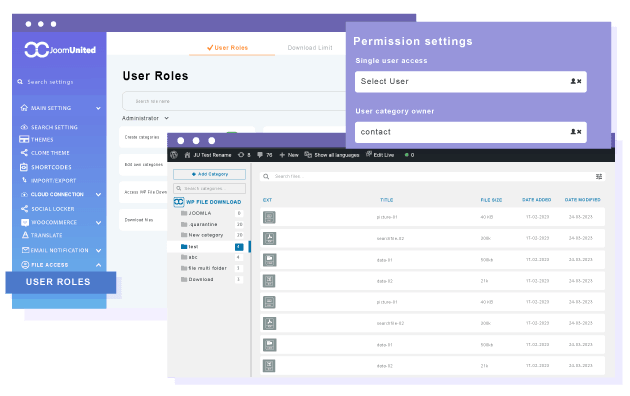Click the remove-user icon in contact field
The width and height of the screenshot is (630, 396).
[576, 132]
